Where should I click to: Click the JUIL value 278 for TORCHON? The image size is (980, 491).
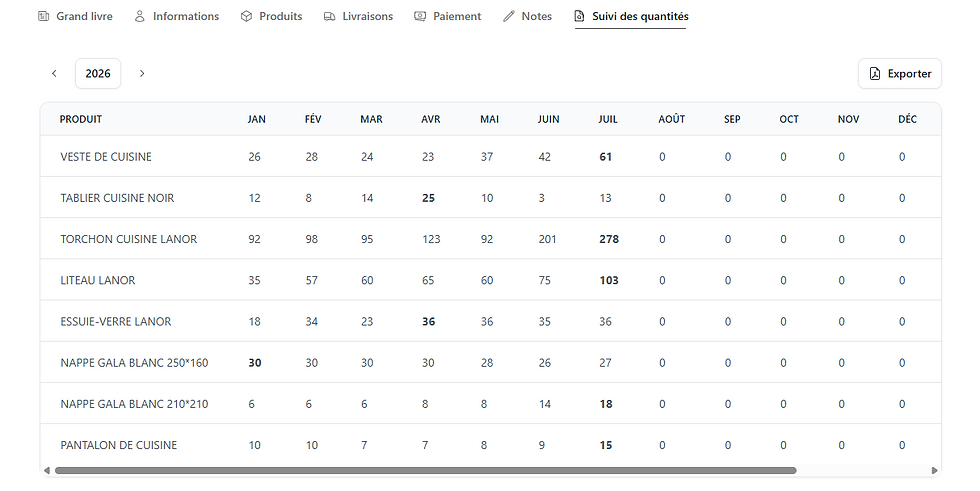(609, 239)
